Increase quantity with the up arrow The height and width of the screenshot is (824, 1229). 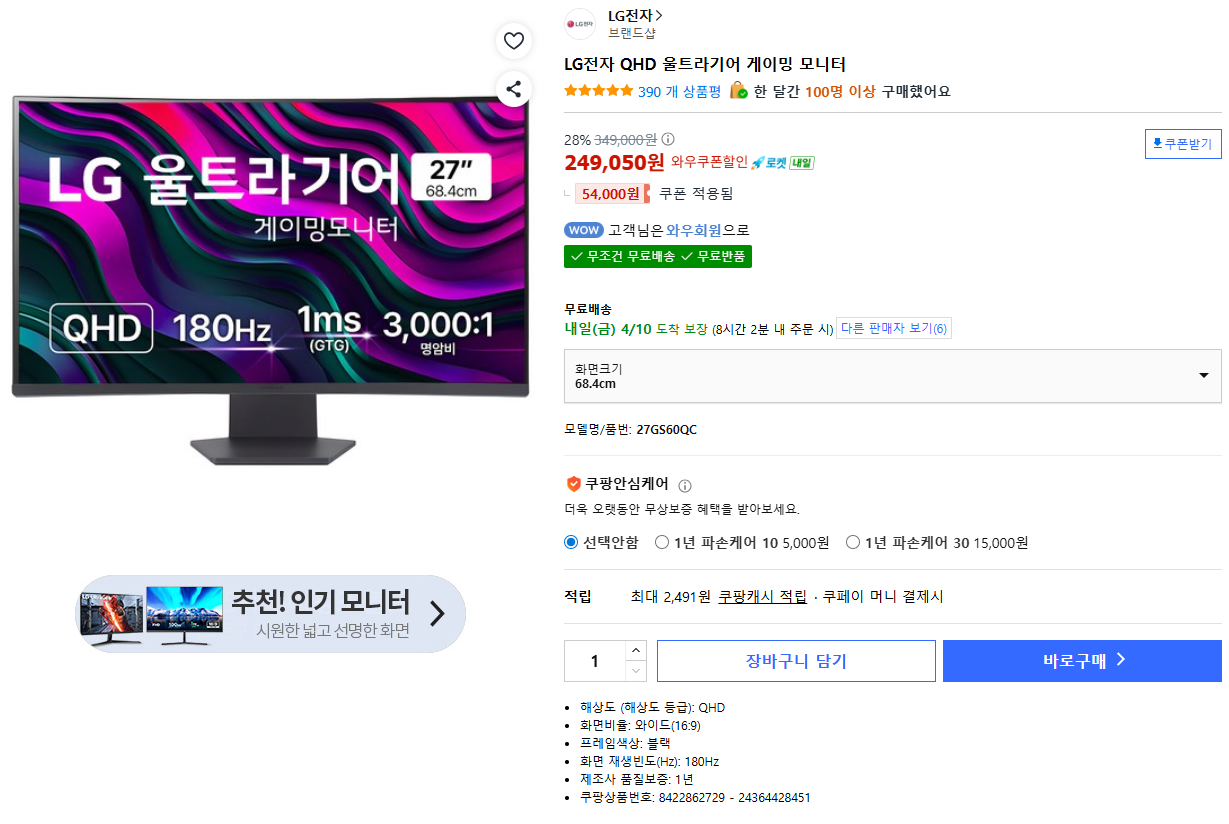636,650
